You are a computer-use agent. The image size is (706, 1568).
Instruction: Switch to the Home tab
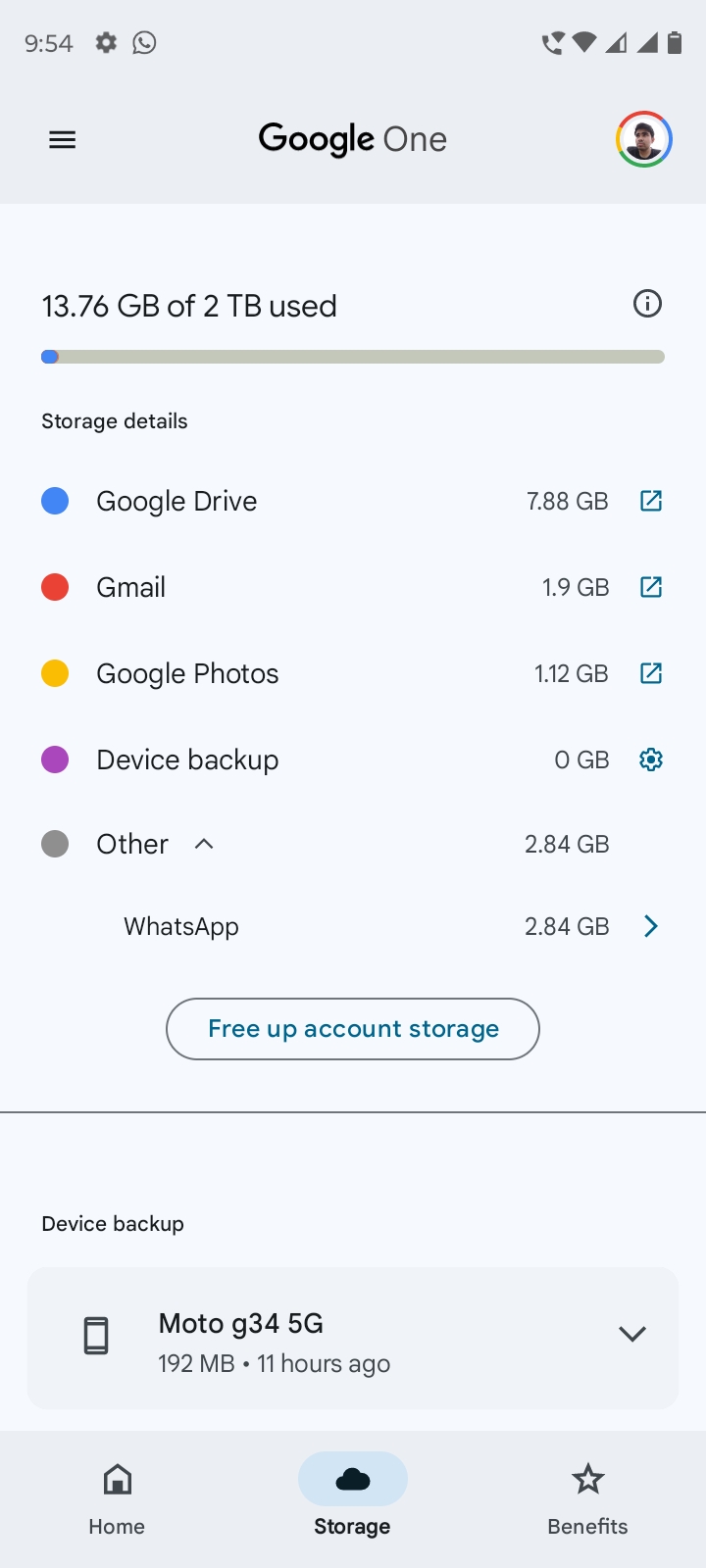tap(117, 1496)
